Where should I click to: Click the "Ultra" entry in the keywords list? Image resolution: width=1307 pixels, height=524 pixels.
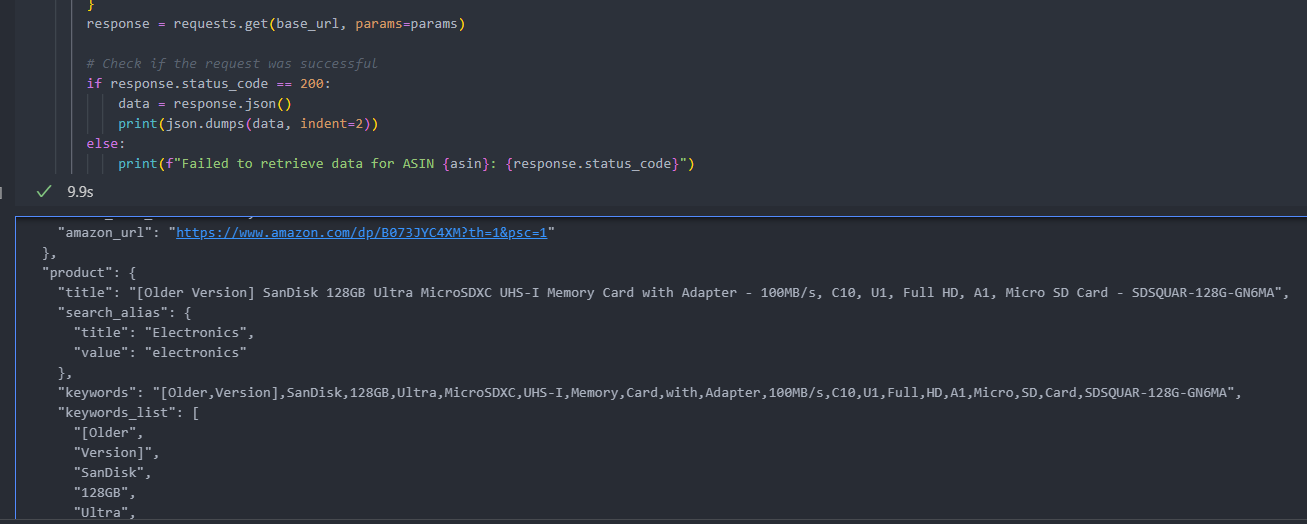103,512
